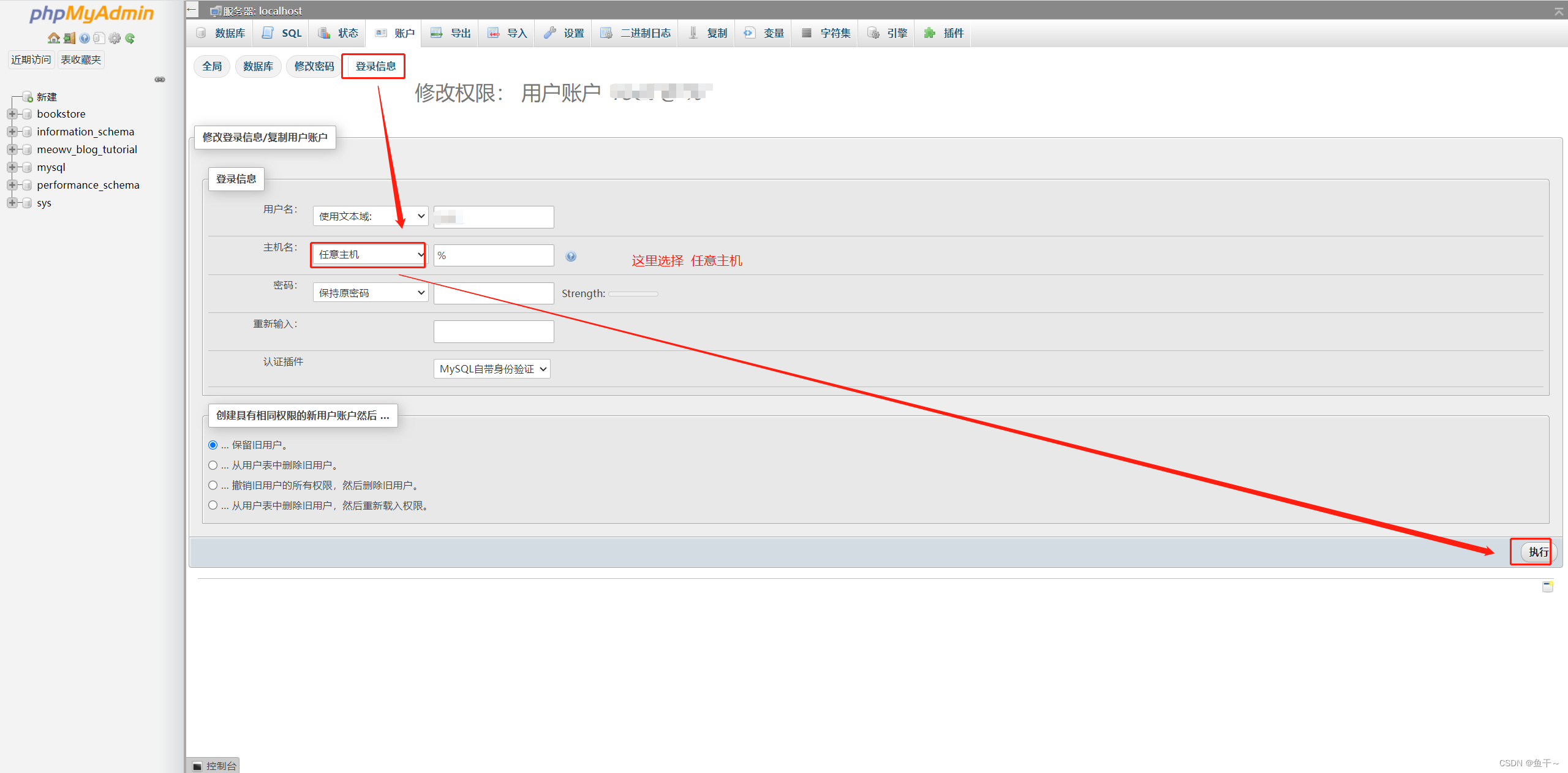Select revoke all privileges then delete radio
1568x773 pixels.
(x=213, y=485)
